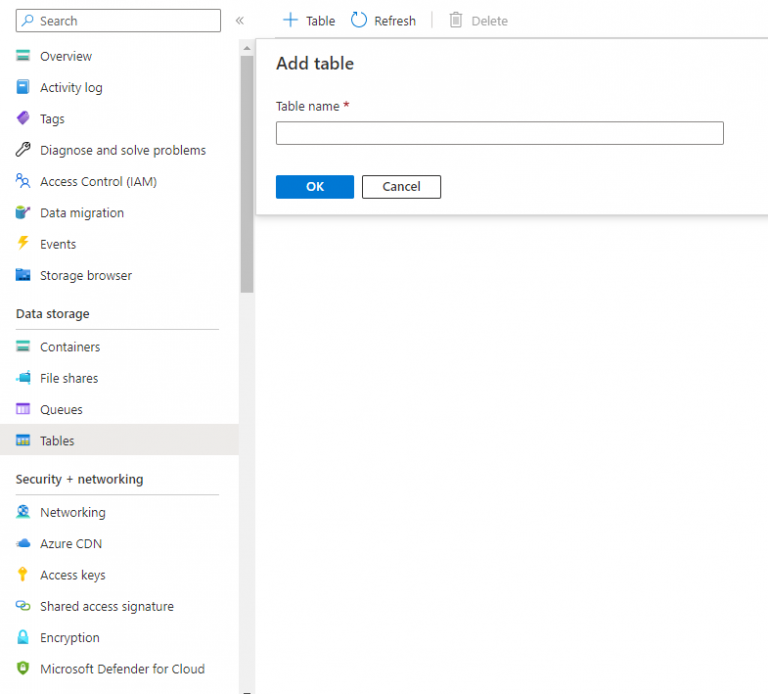Click the Access keys key icon

(23, 574)
